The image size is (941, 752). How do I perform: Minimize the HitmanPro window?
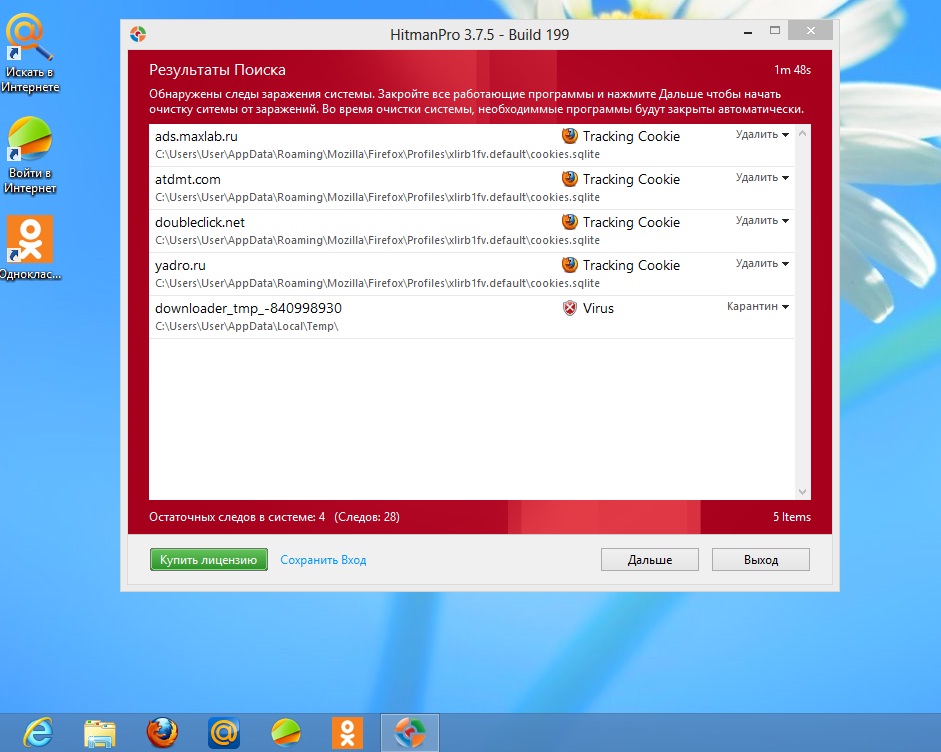point(748,32)
